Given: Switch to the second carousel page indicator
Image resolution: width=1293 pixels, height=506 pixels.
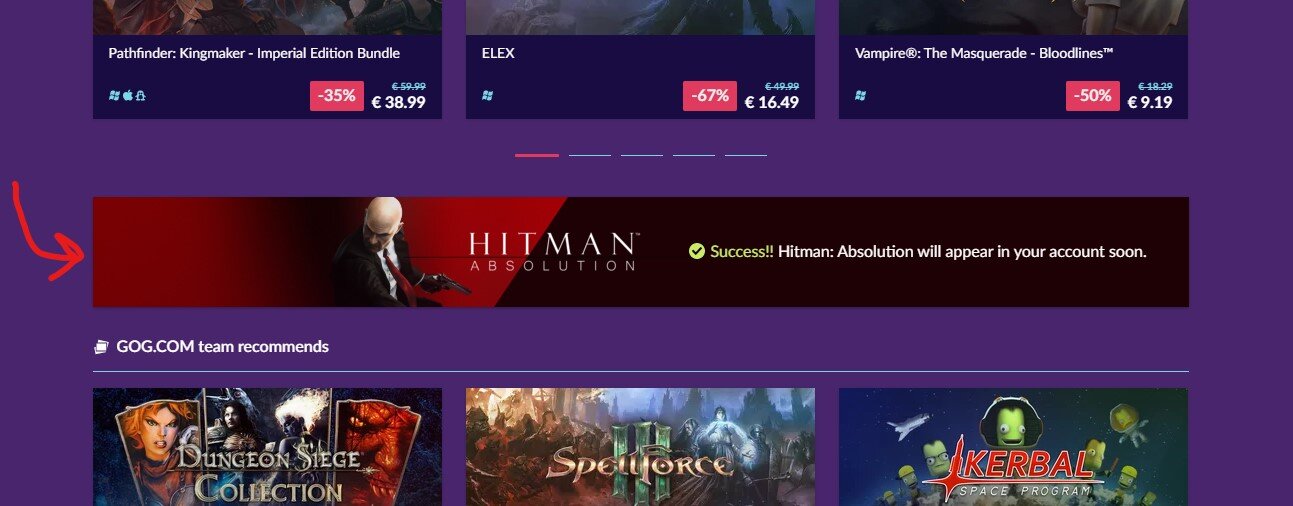Looking at the screenshot, I should pyautogui.click(x=590, y=155).
